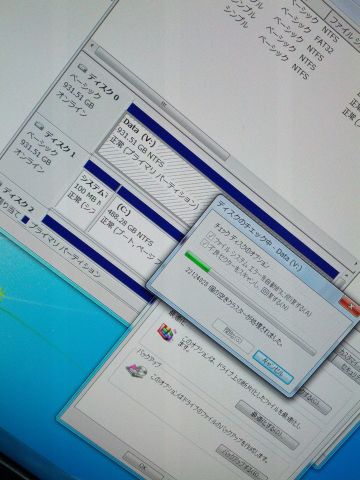This screenshot has width=360, height=480.
Task: Select the (C:) 488.28 GB NTFS partition
Action: click(x=133, y=231)
